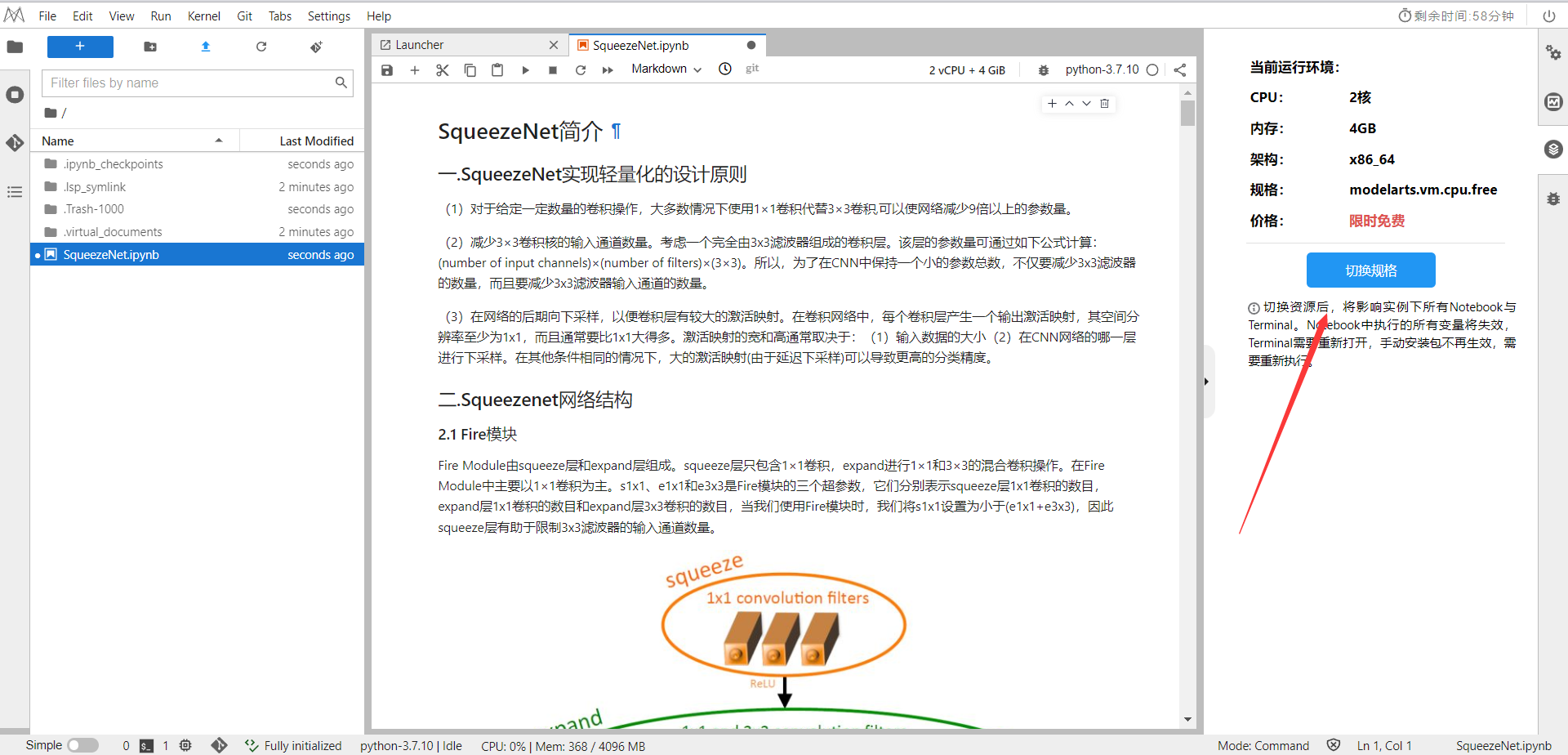This screenshot has width=1568, height=755.
Task: Upload files into the file browser
Action: [x=205, y=47]
